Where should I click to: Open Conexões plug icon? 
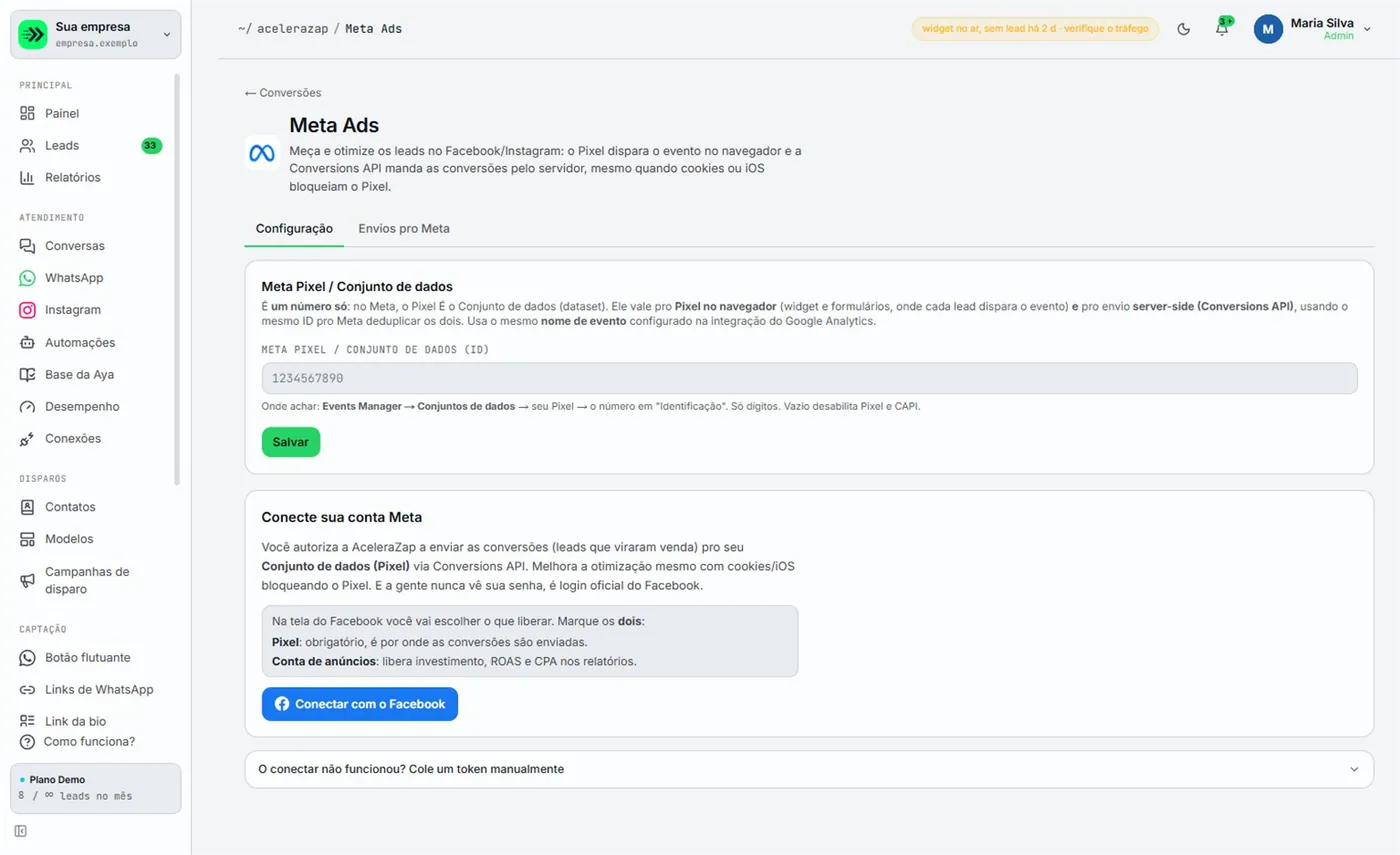coord(27,439)
